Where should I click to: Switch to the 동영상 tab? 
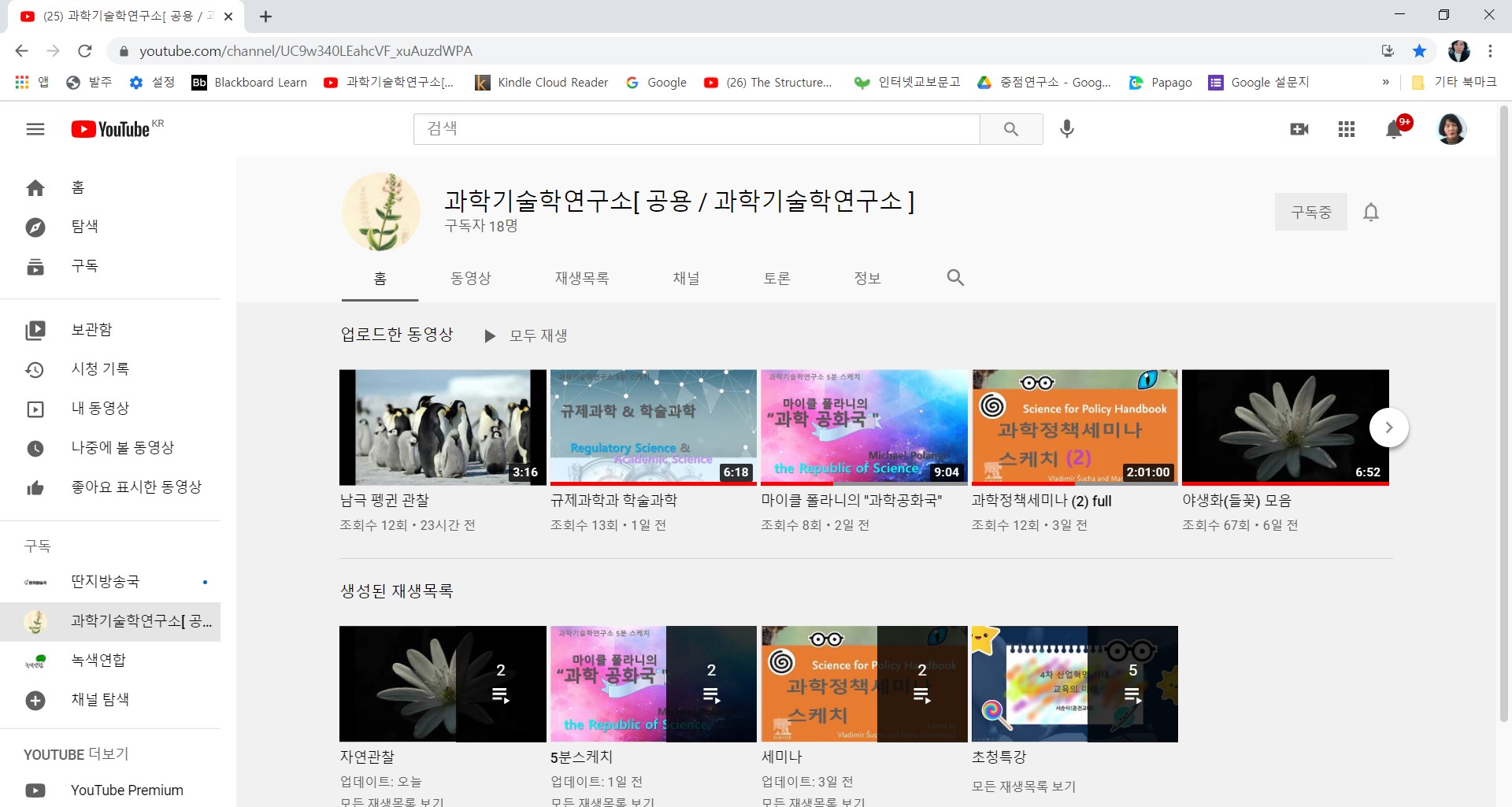tap(470, 279)
